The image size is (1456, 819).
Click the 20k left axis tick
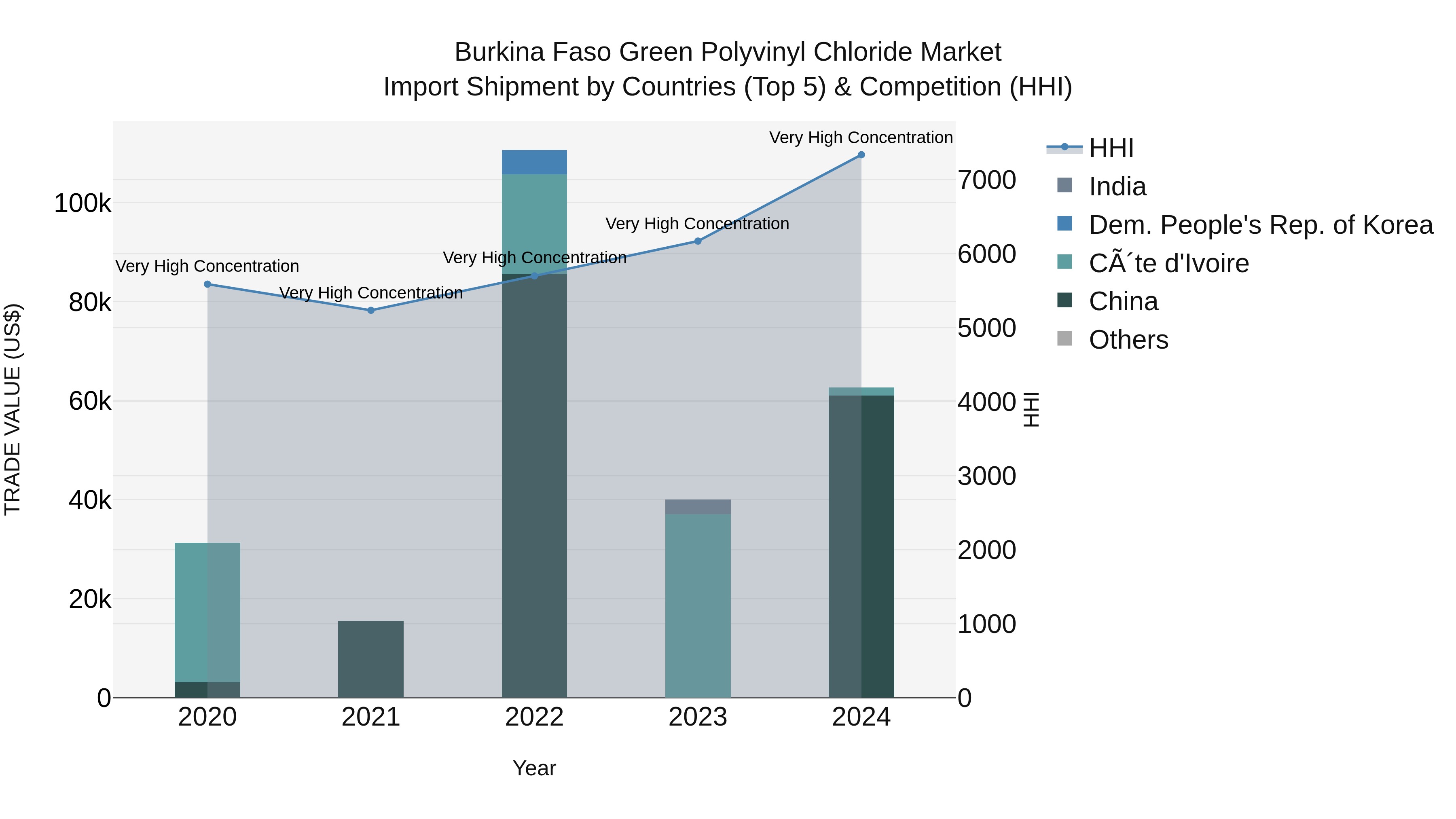tap(90, 599)
